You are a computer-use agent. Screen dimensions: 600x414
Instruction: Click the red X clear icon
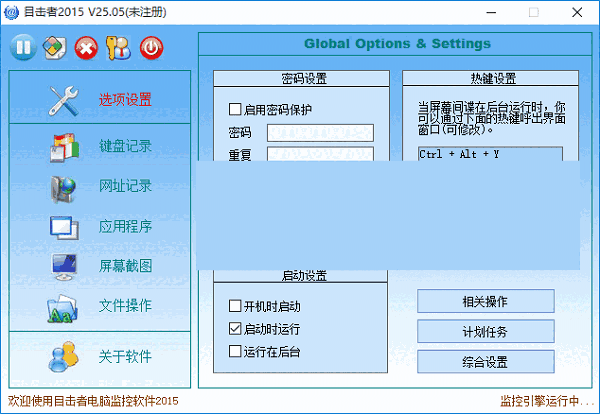[86, 48]
